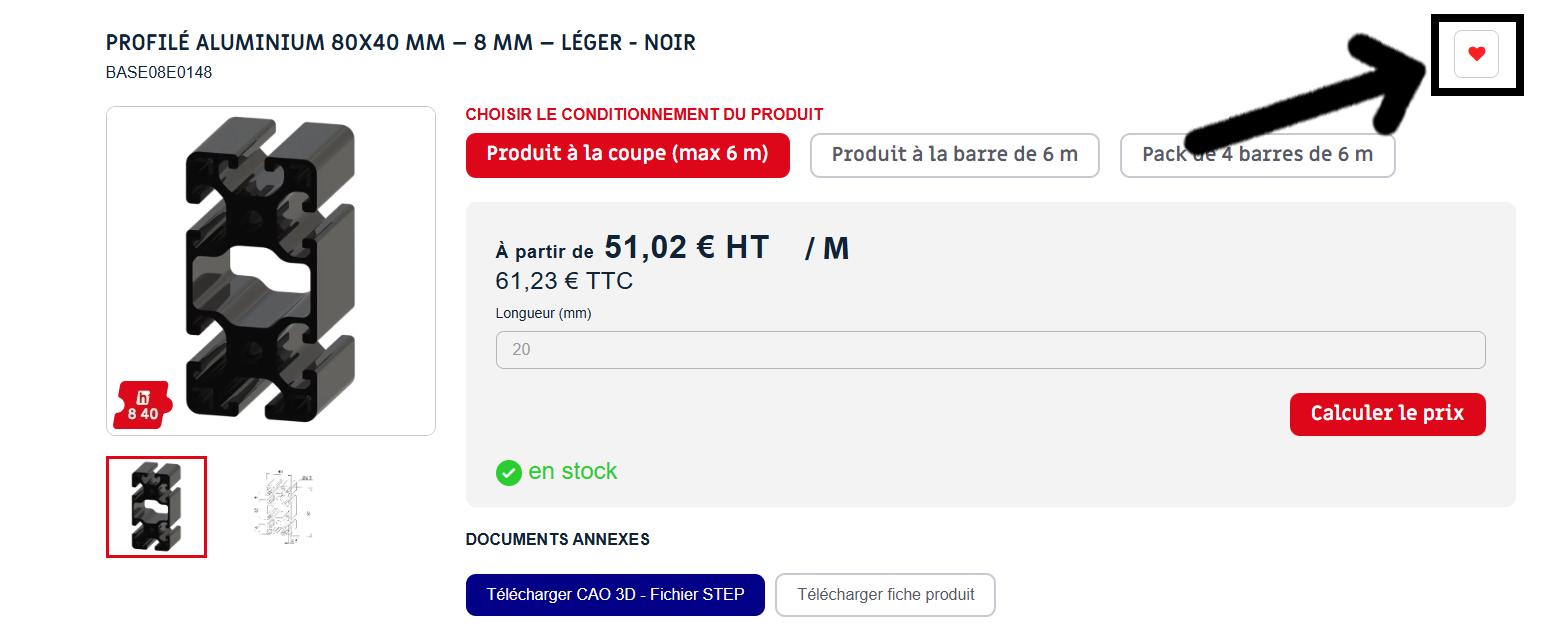This screenshot has width=1567, height=636.
Task: Add product to favorites with heart icon
Action: pyautogui.click(x=1476, y=54)
